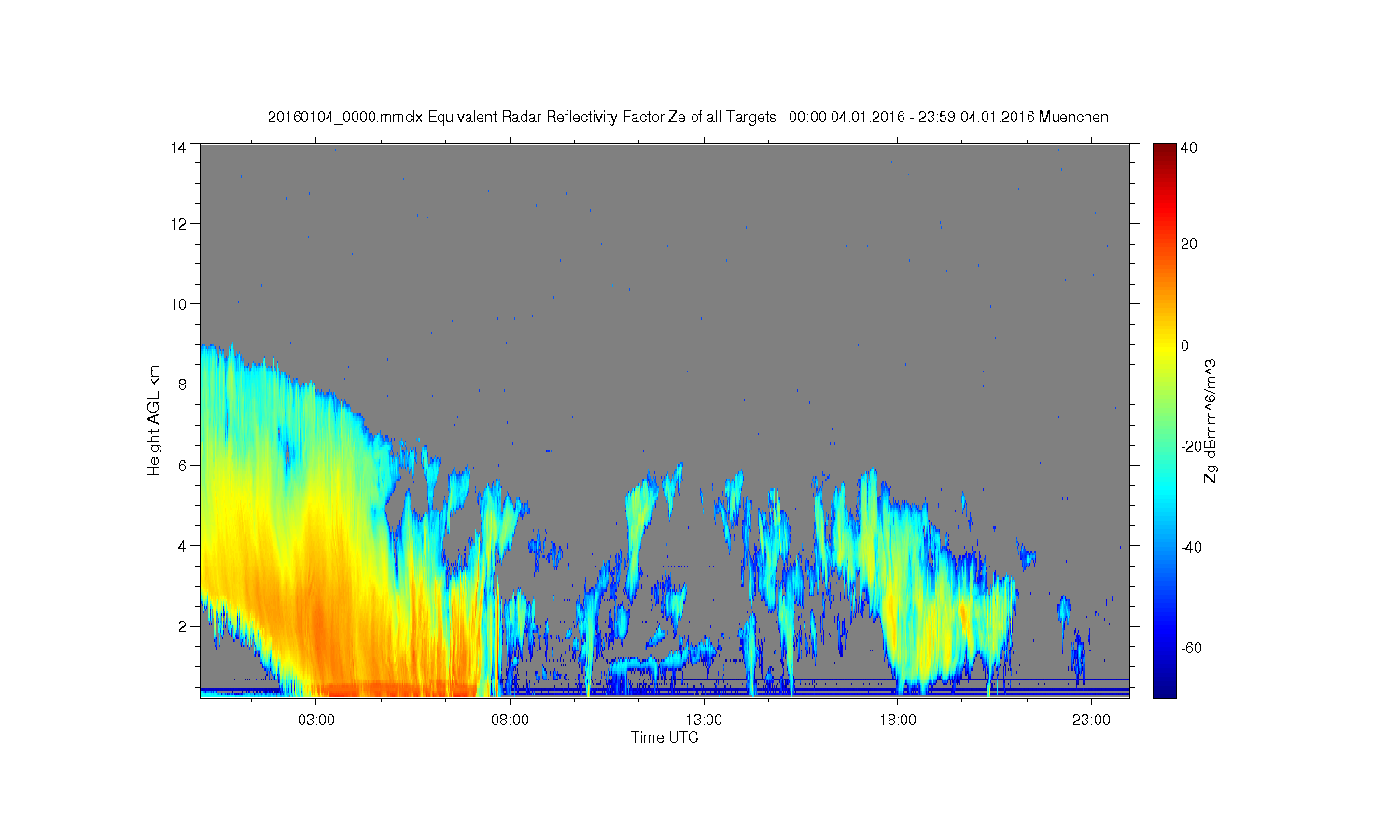1400x840 pixels.
Task: Click the 'Time UTC' x-axis label
Action: [x=665, y=737]
